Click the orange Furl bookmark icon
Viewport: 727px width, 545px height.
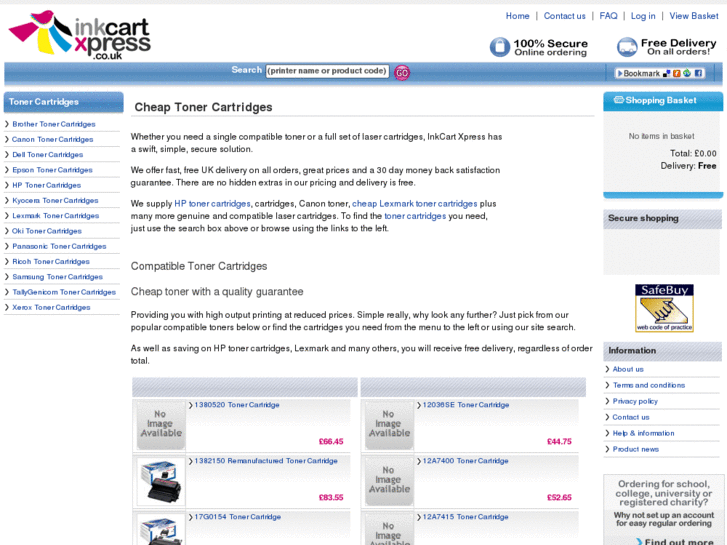pyautogui.click(x=677, y=73)
